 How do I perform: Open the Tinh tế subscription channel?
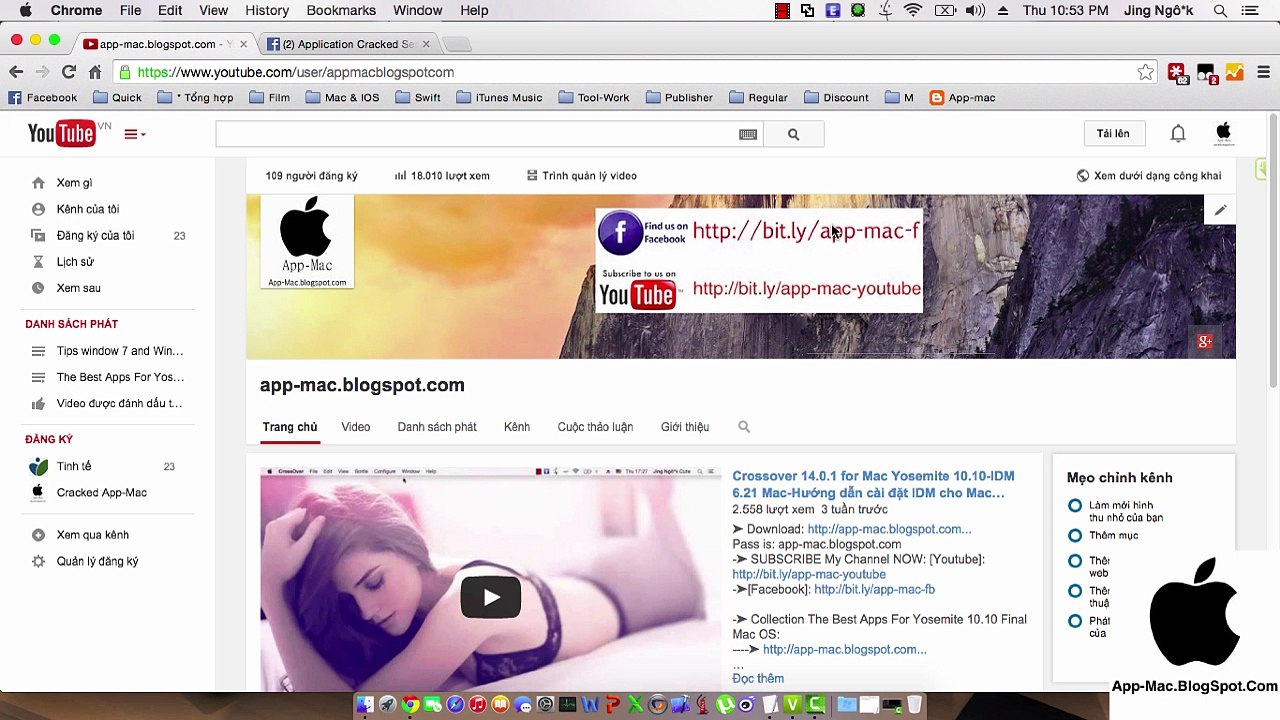(x=74, y=466)
